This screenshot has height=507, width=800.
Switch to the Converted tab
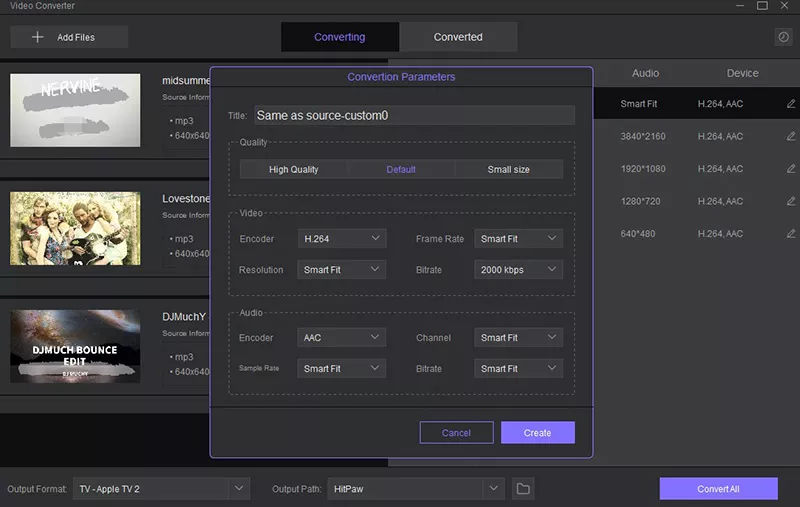[458, 37]
